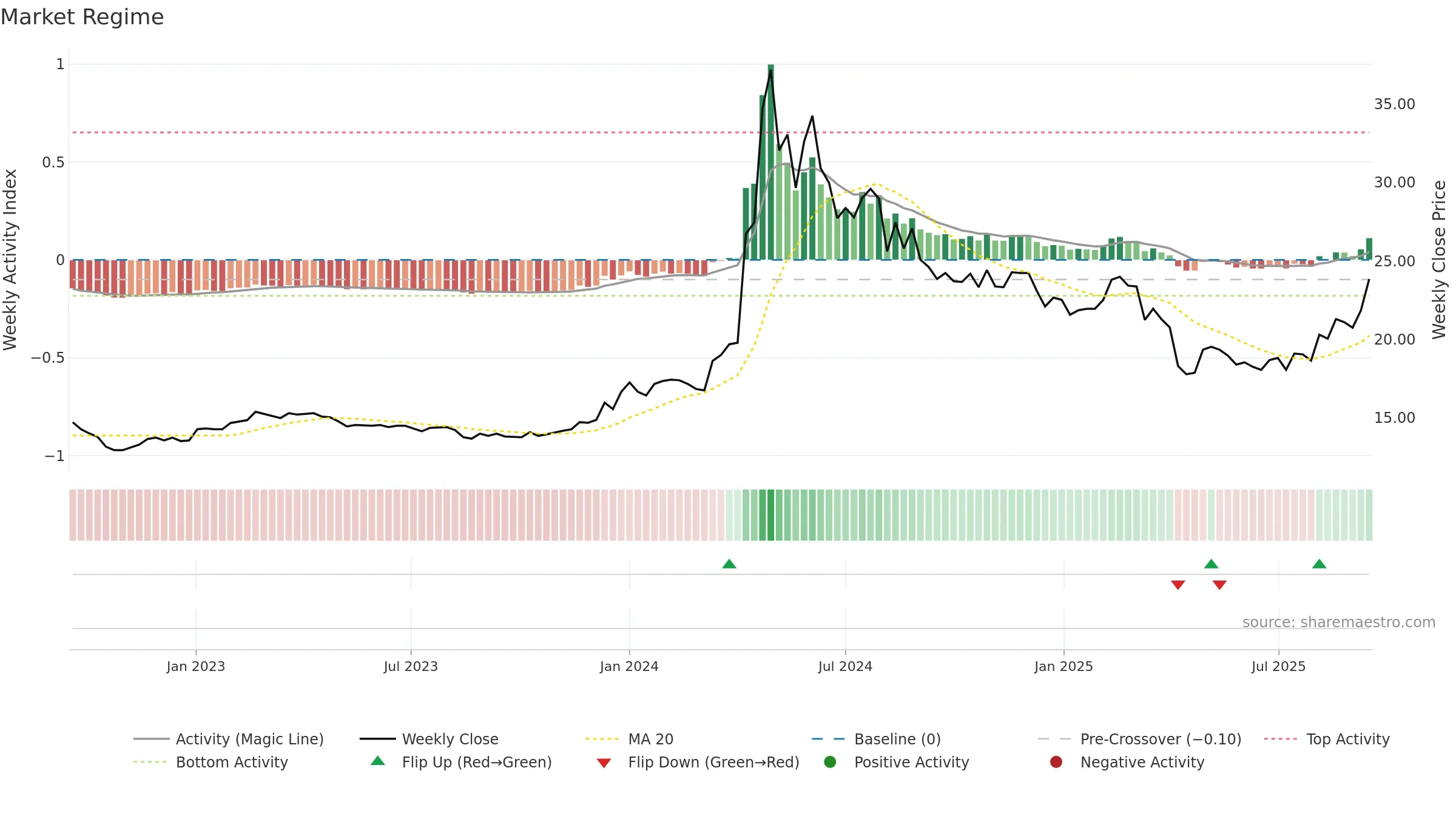Click the Negative Activity legend red circle
This screenshot has width=1456, height=819.
pyautogui.click(x=1056, y=762)
